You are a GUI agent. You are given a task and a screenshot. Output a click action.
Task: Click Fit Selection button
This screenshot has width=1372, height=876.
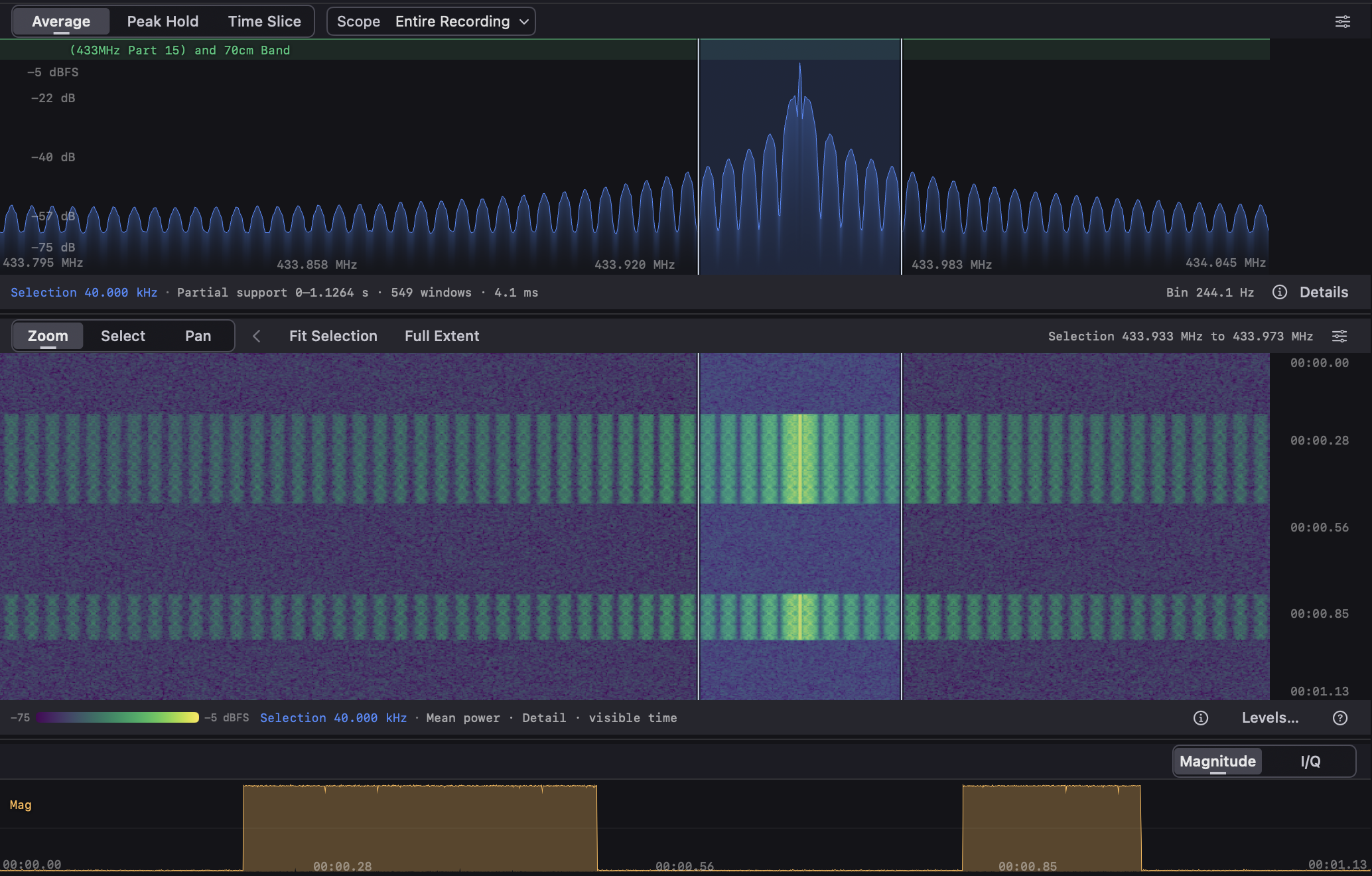333,336
